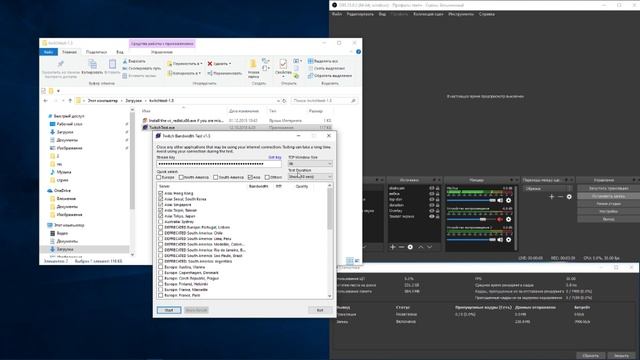
Task: Unmute the red muted speaker icon in mixer
Action: [x=500, y=220]
